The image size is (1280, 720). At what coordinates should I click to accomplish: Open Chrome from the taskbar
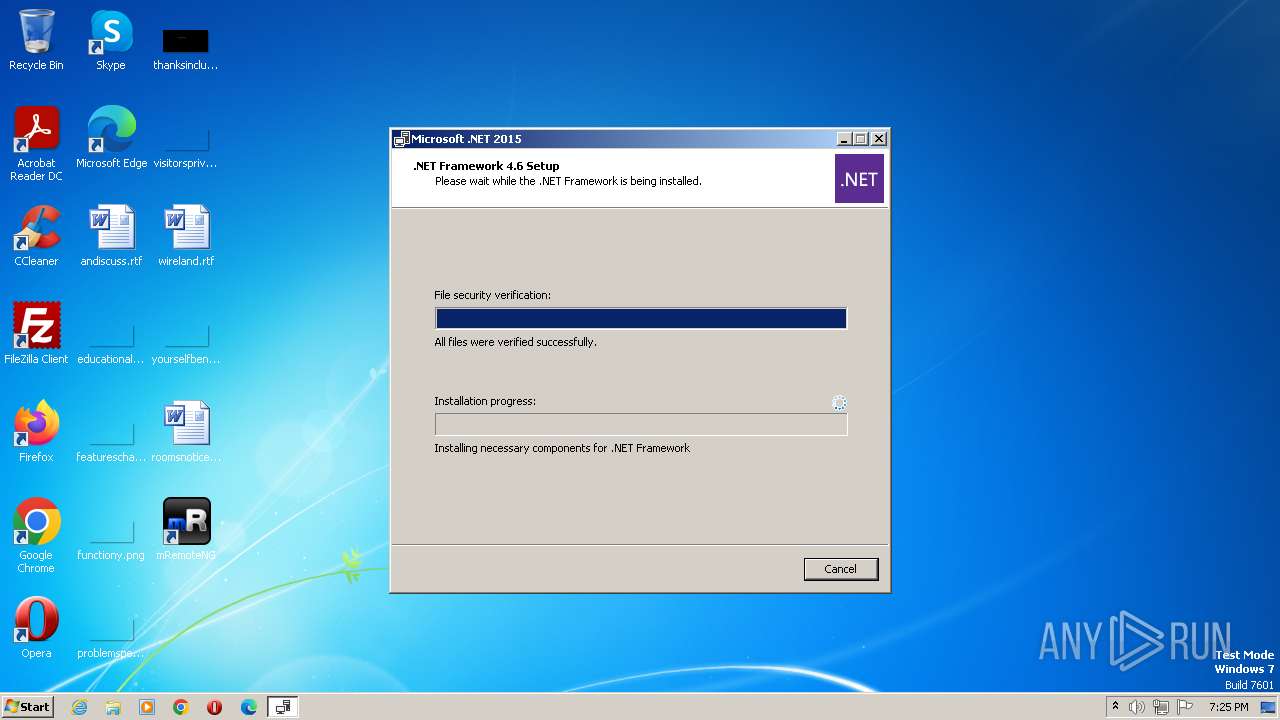[181, 707]
